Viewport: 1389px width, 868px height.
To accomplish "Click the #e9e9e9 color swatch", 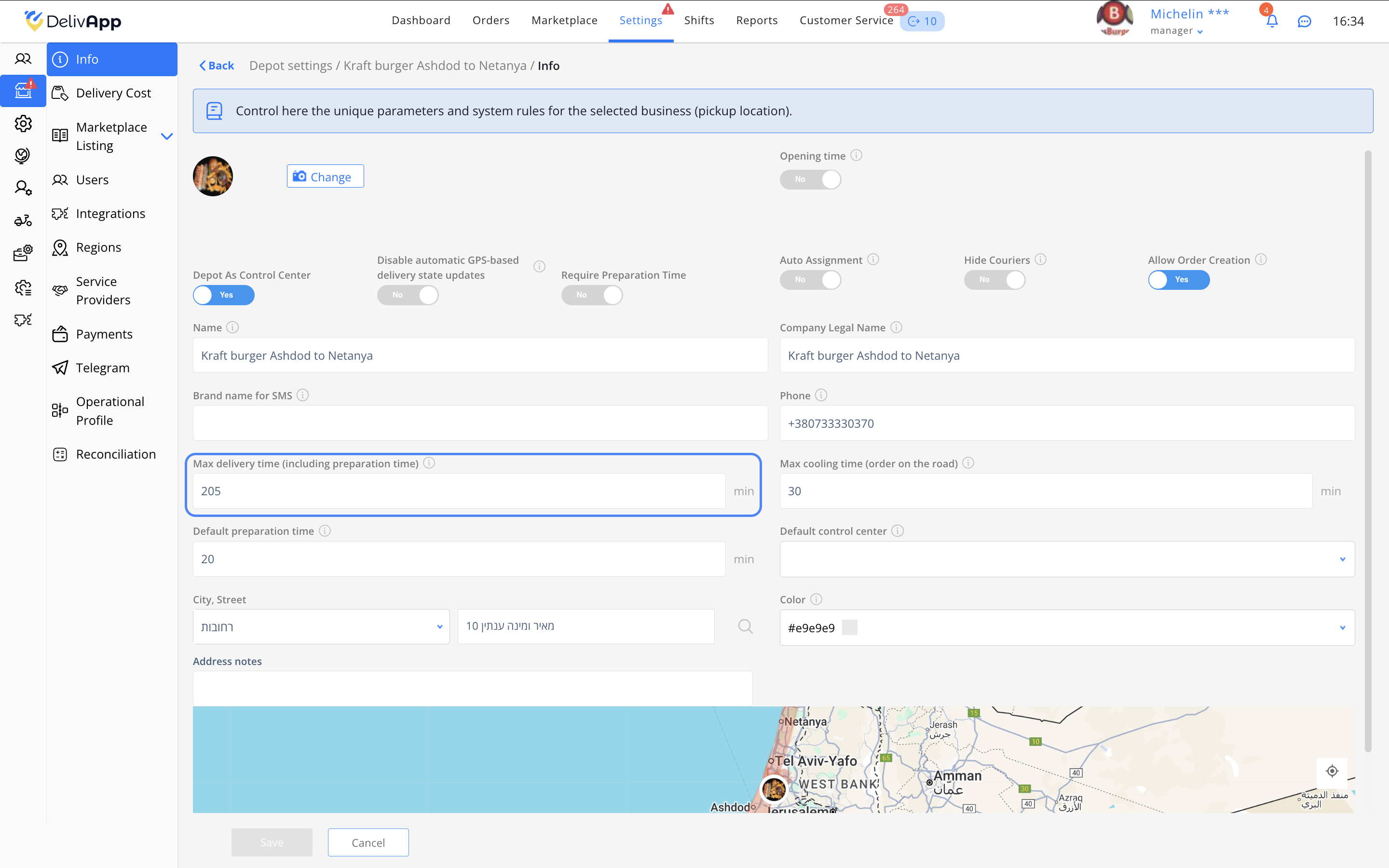I will pos(849,627).
